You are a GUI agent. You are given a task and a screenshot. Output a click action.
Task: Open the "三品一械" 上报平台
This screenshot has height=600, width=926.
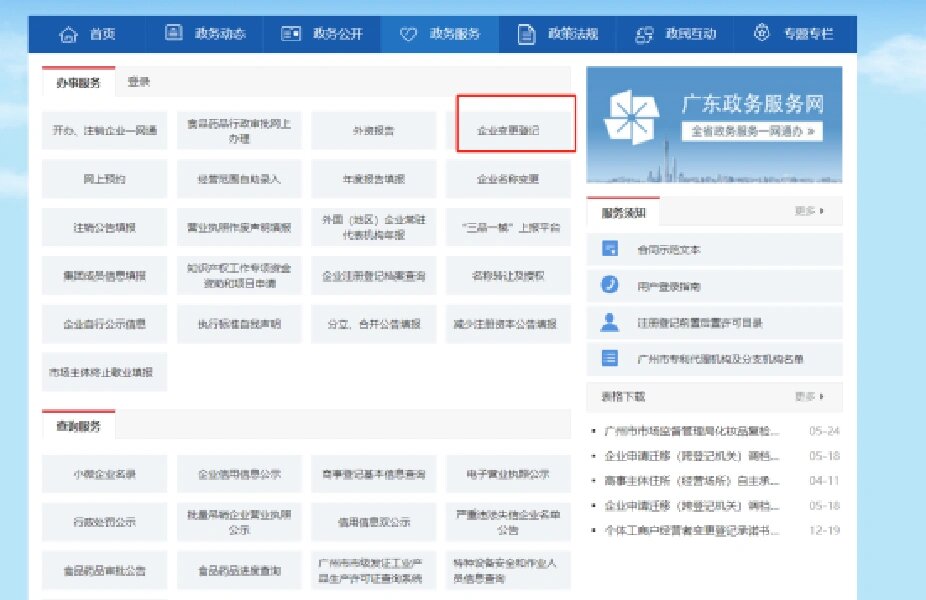[x=508, y=227]
